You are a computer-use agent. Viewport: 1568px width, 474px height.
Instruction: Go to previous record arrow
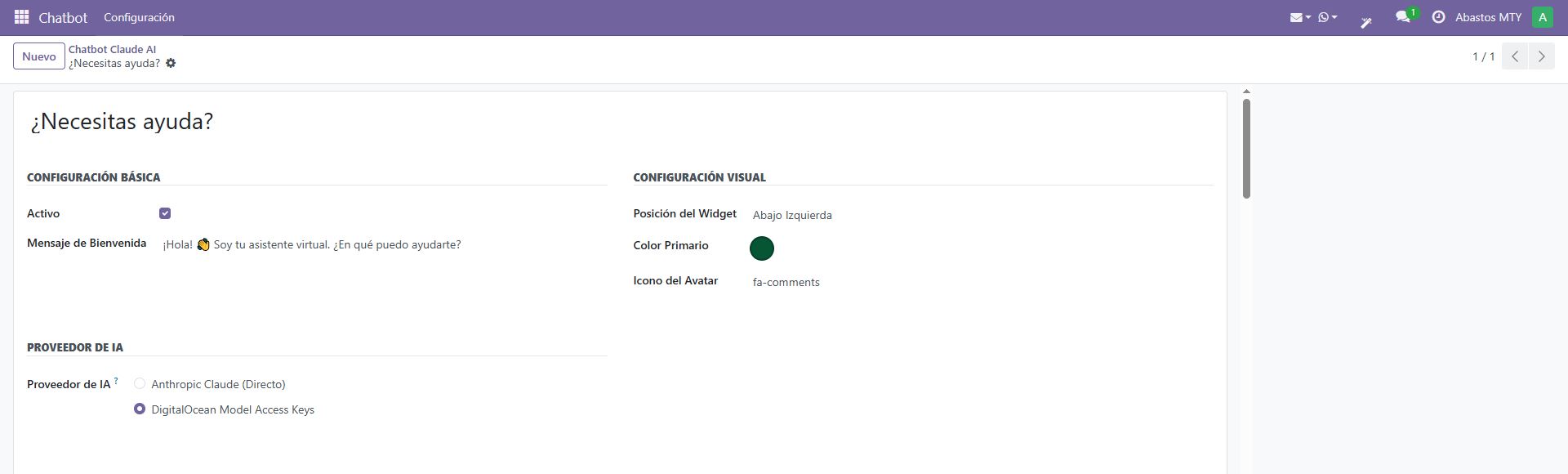1515,56
